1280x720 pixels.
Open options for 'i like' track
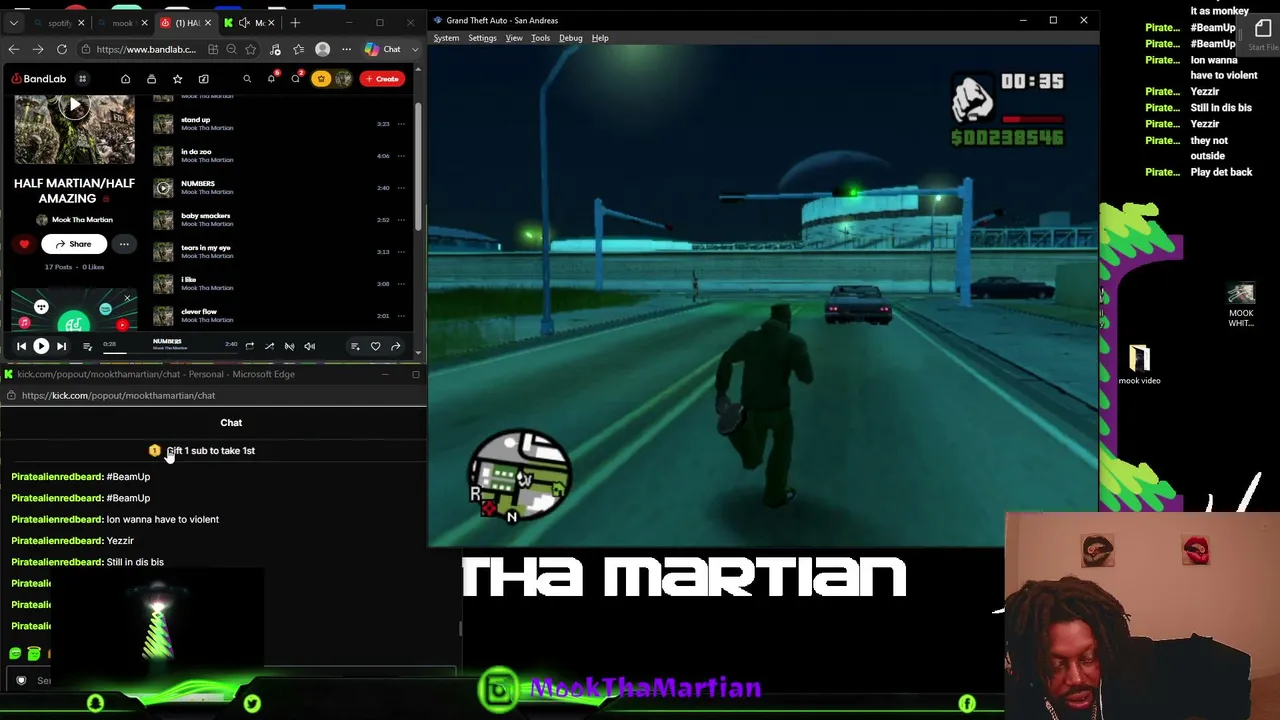coord(401,284)
